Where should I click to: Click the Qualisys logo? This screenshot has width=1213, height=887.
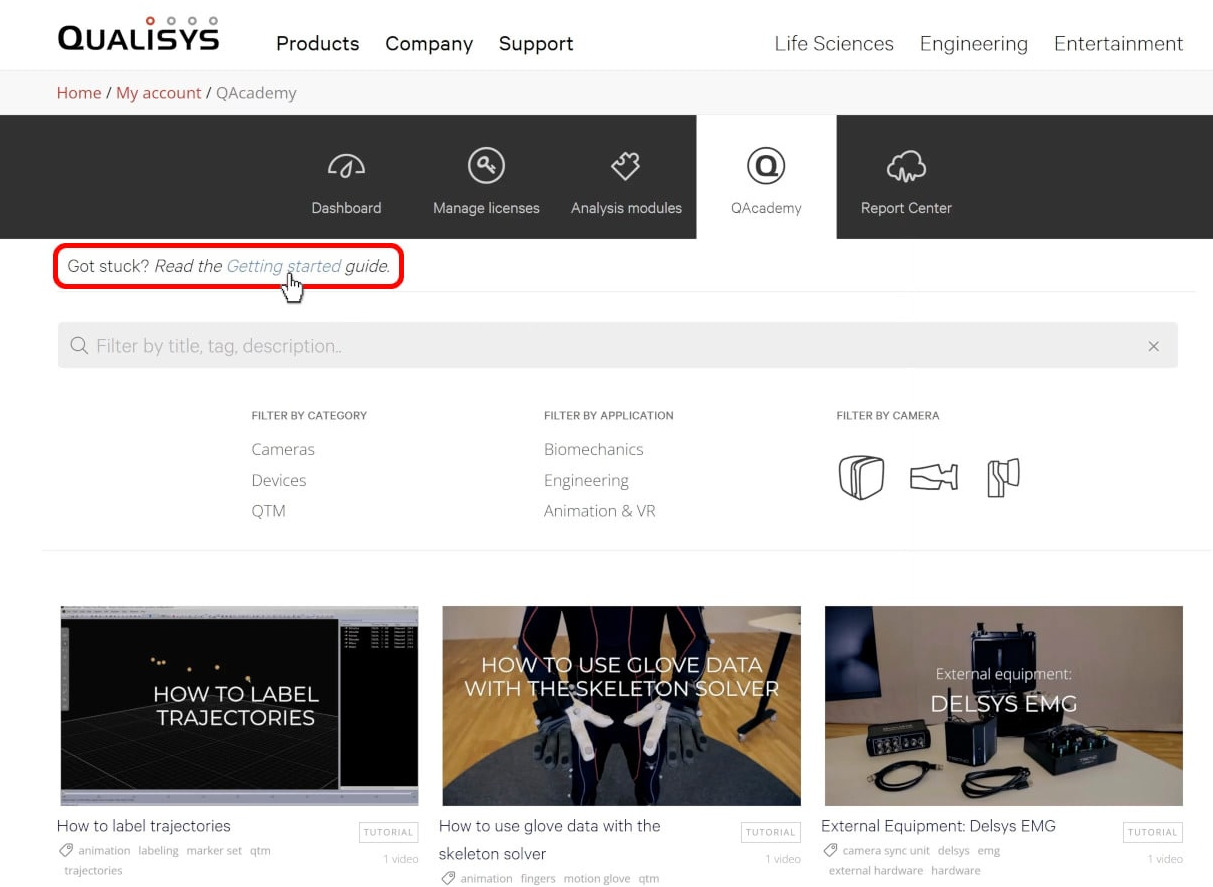(x=138, y=36)
